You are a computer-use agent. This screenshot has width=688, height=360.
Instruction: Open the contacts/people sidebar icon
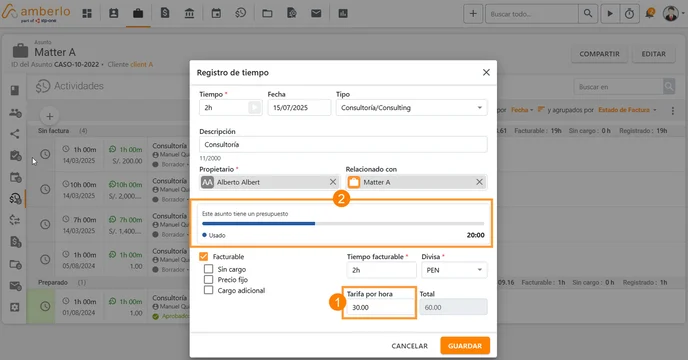point(15,113)
